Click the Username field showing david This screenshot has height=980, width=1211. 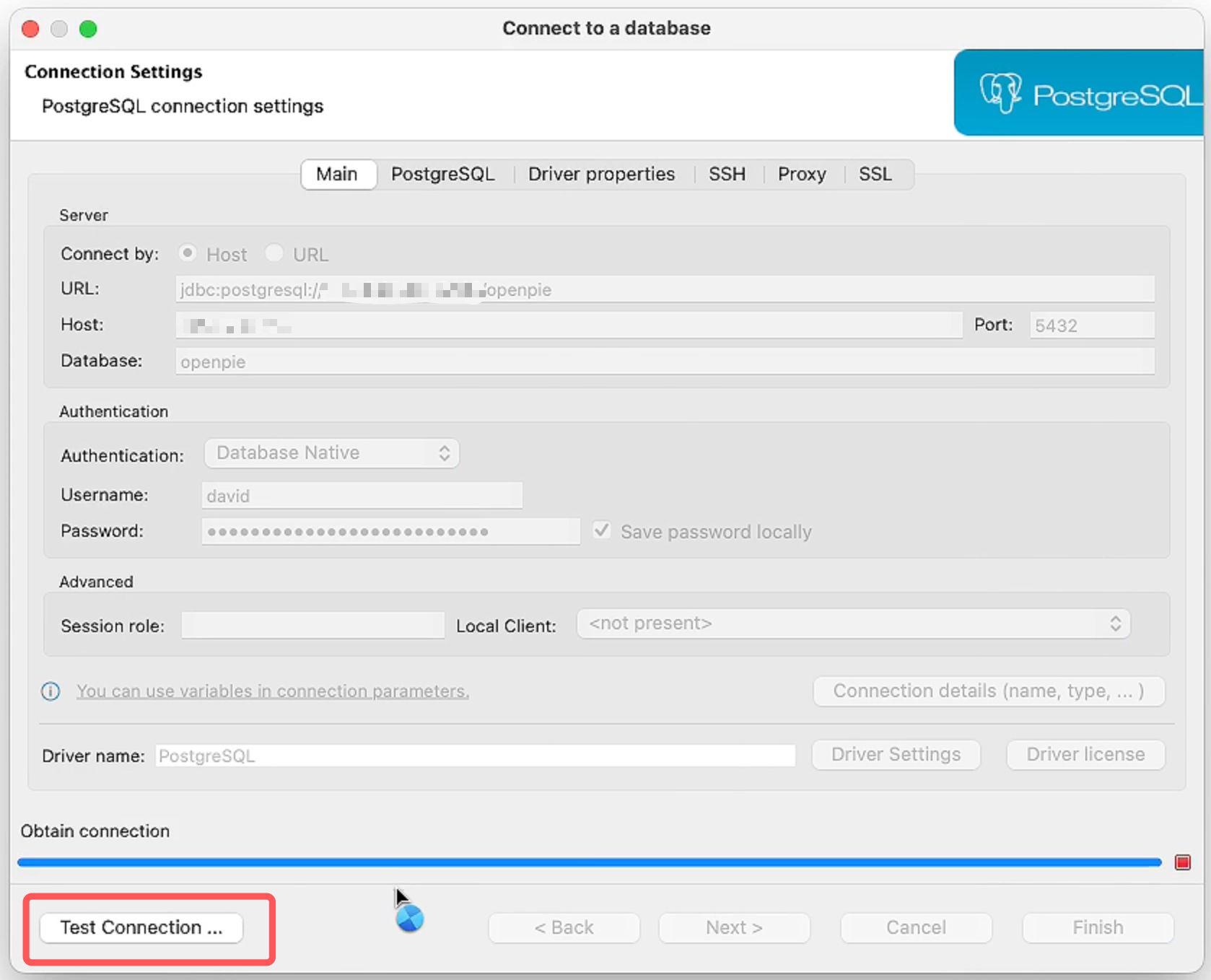pos(362,496)
